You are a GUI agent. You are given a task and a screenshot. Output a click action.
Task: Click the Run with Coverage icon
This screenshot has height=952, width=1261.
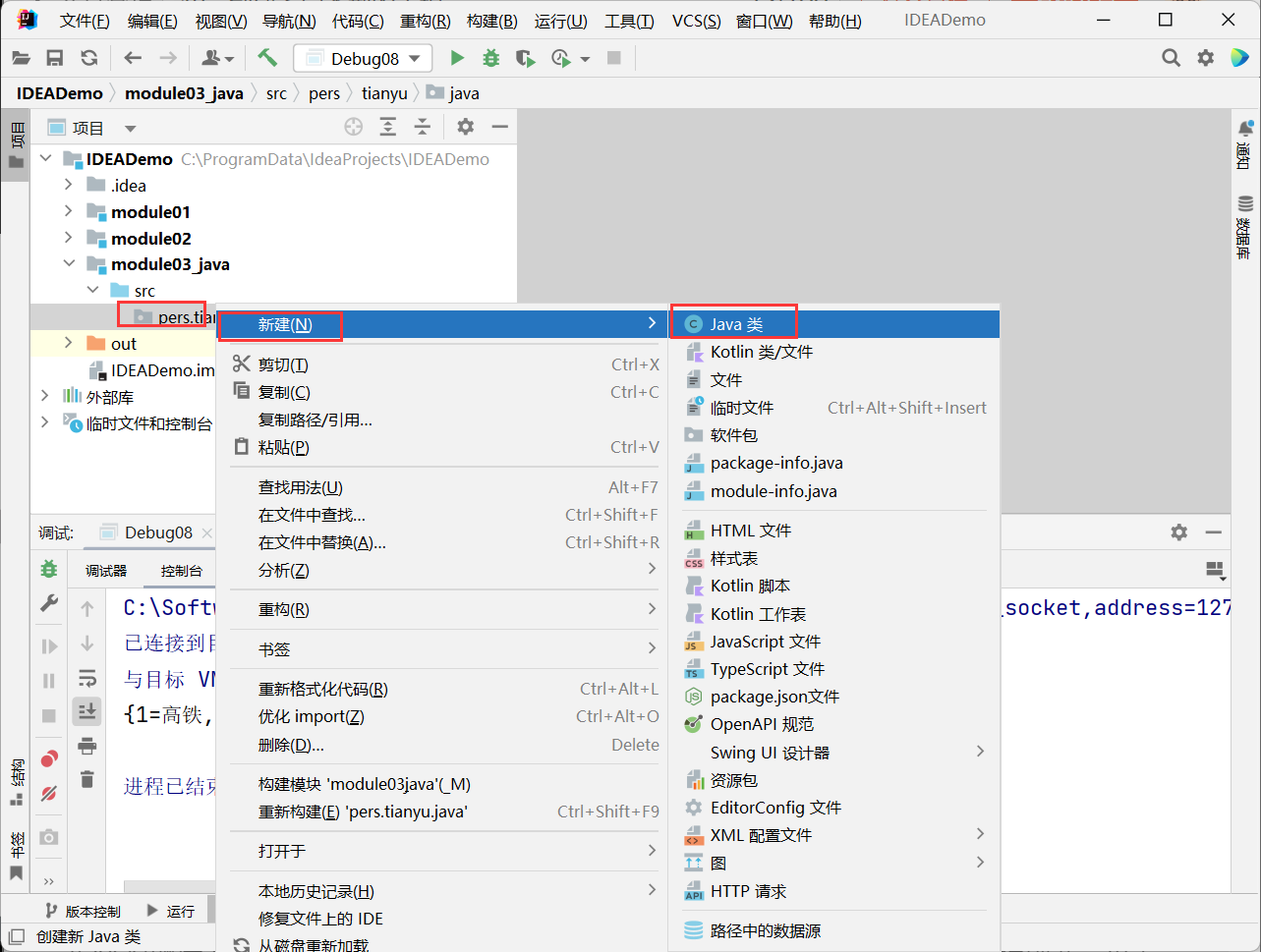coord(526,59)
